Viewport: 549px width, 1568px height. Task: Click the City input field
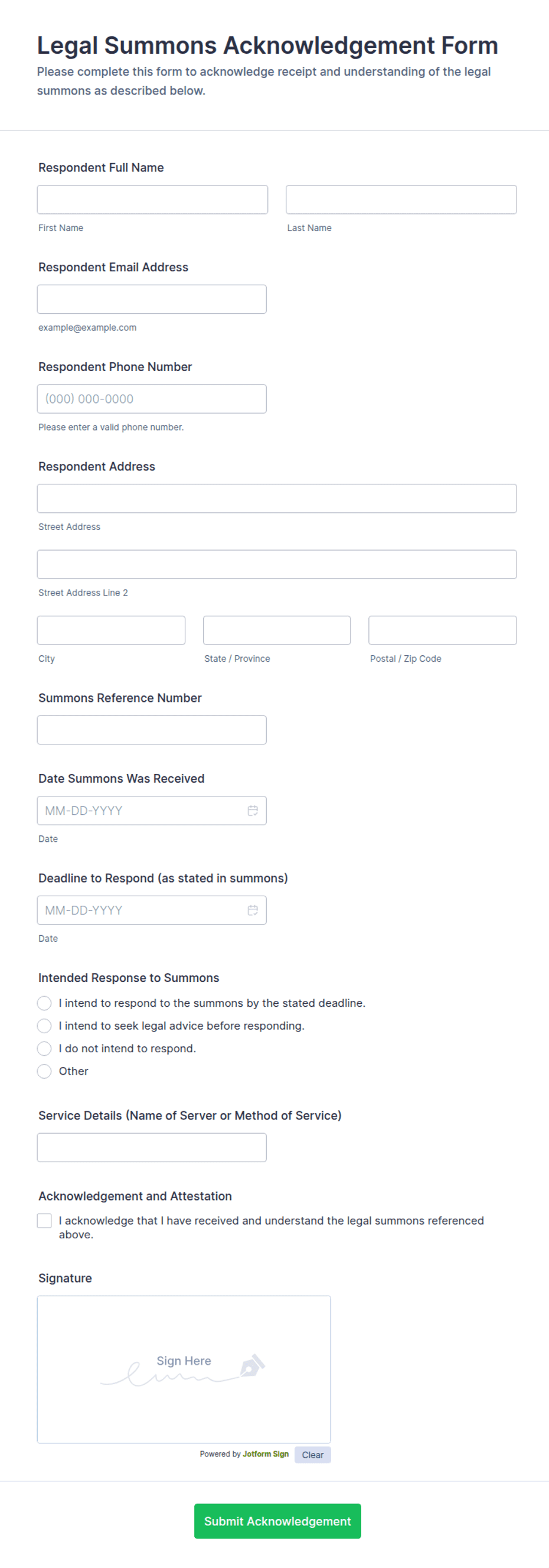(110, 630)
